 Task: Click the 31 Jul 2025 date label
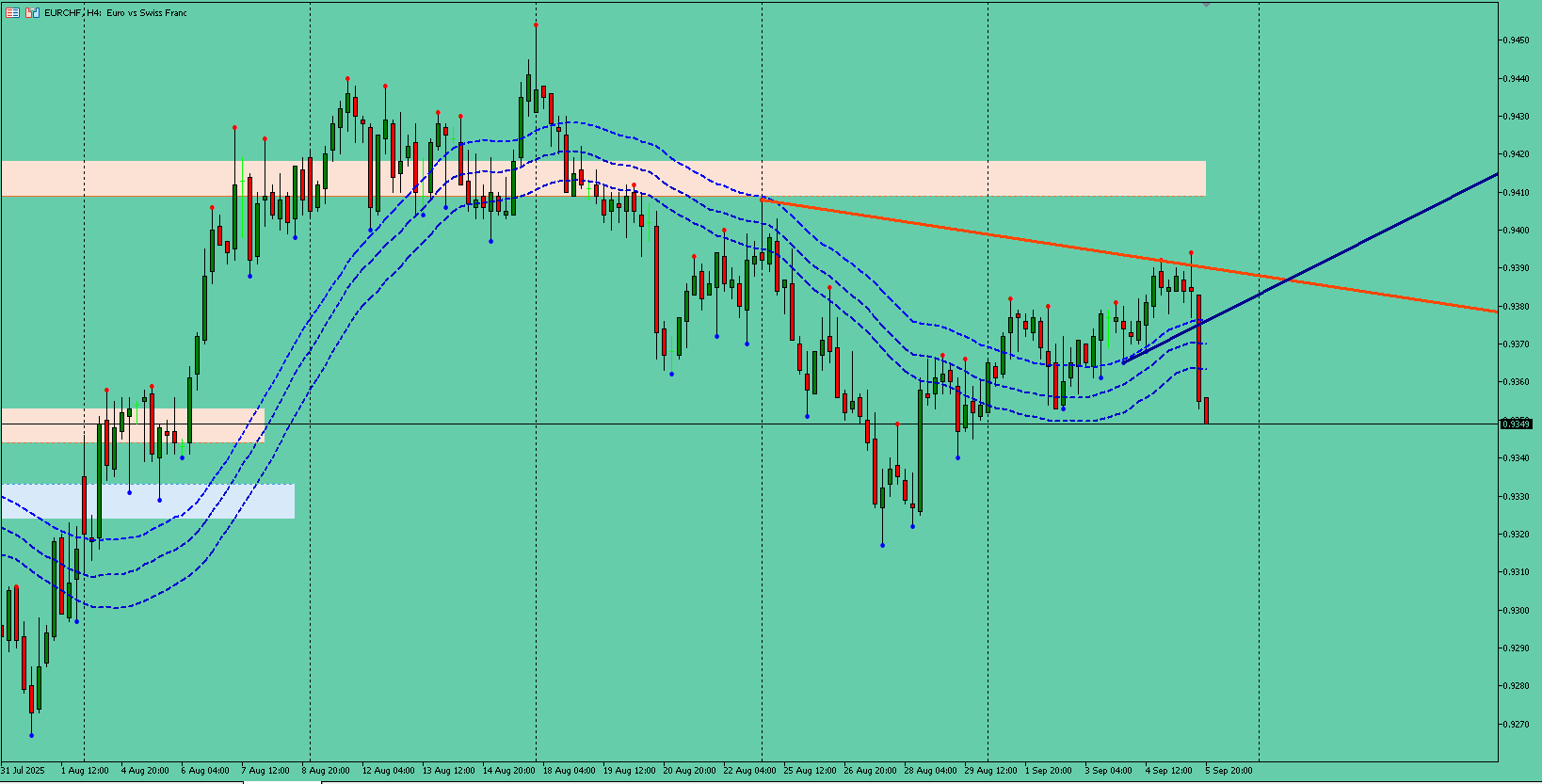tap(23, 770)
